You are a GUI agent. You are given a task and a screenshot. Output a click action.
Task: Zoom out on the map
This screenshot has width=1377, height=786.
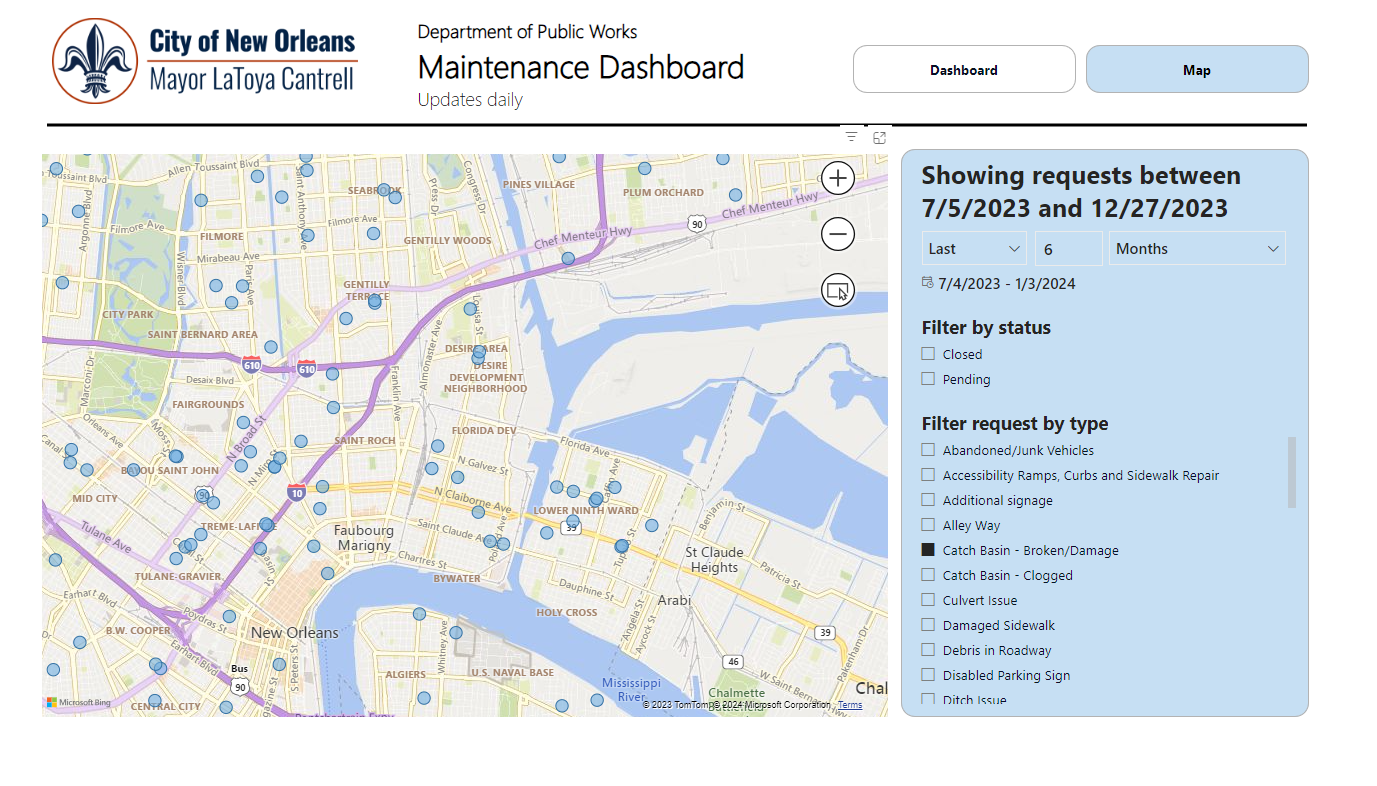(x=837, y=233)
